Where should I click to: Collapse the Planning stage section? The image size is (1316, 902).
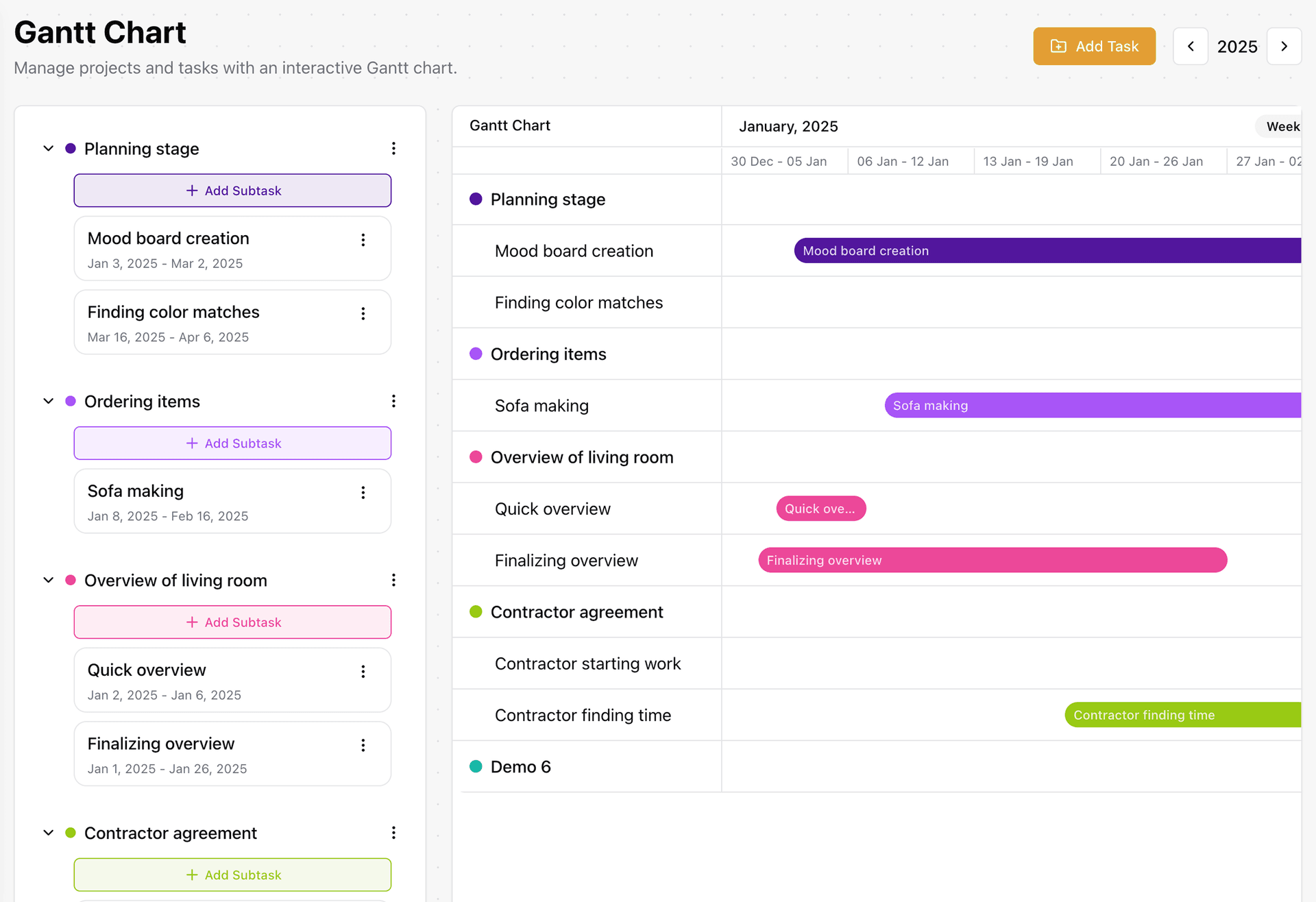point(48,148)
